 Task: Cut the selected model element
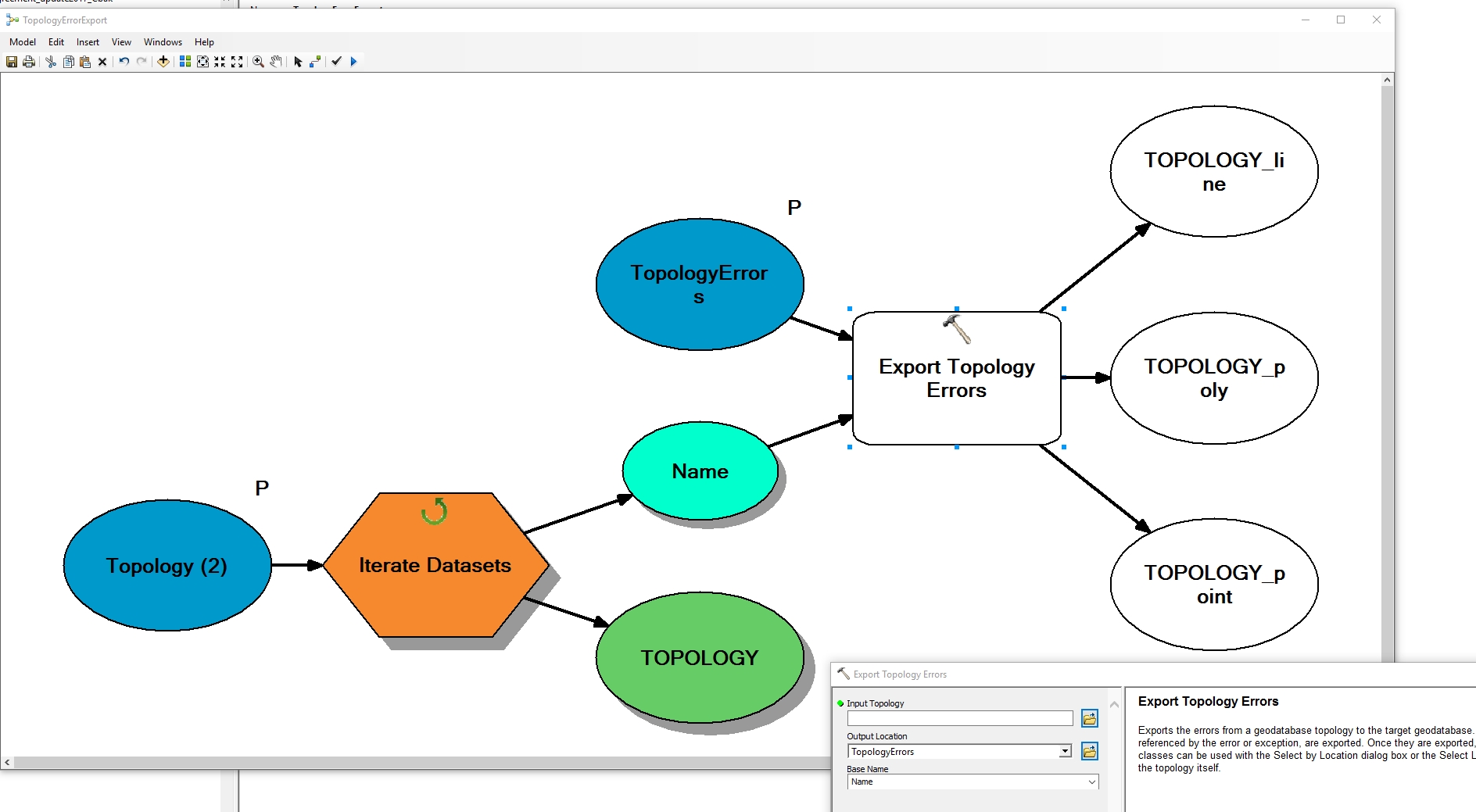(51, 62)
